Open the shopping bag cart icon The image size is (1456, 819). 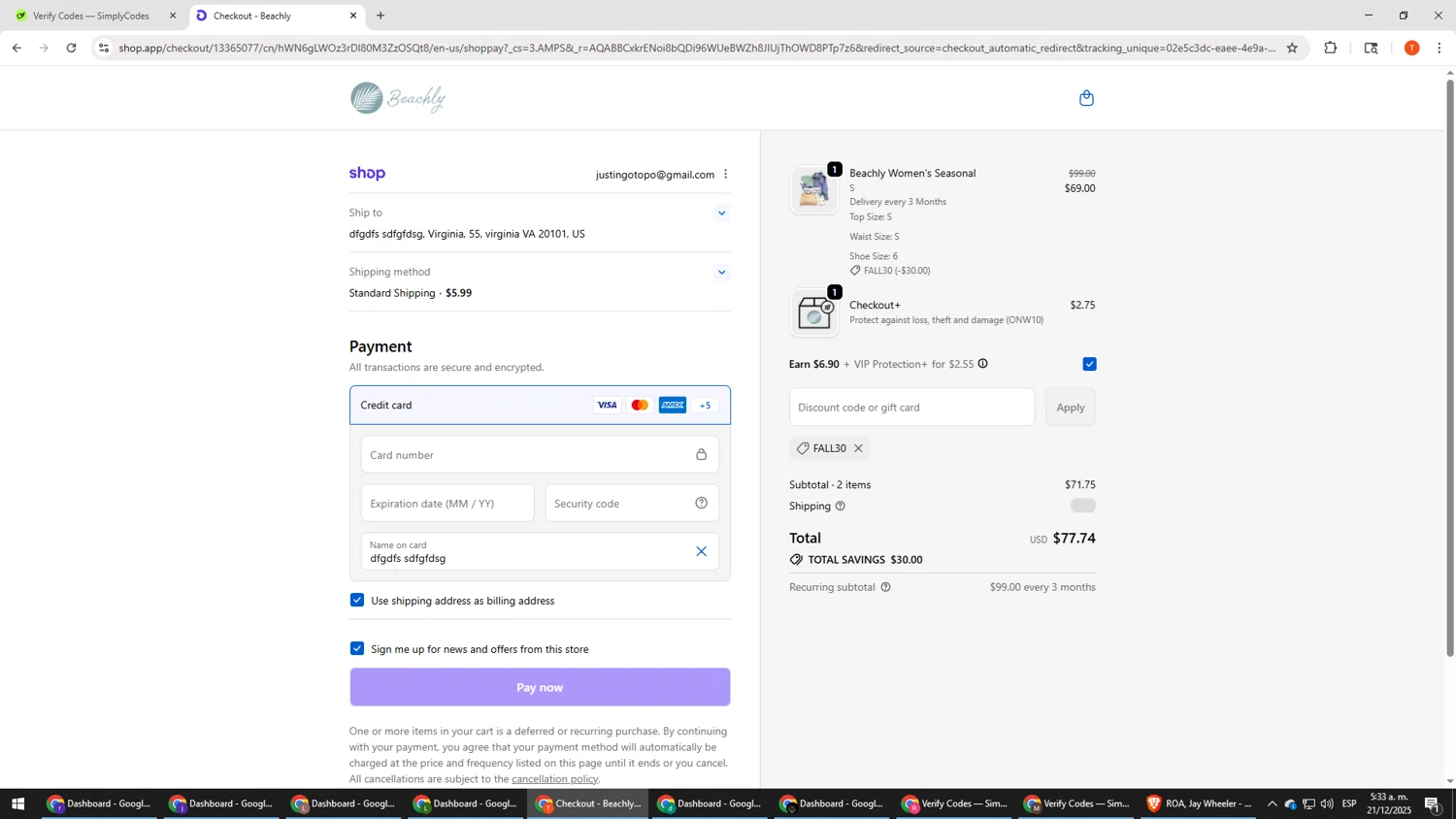(1086, 98)
